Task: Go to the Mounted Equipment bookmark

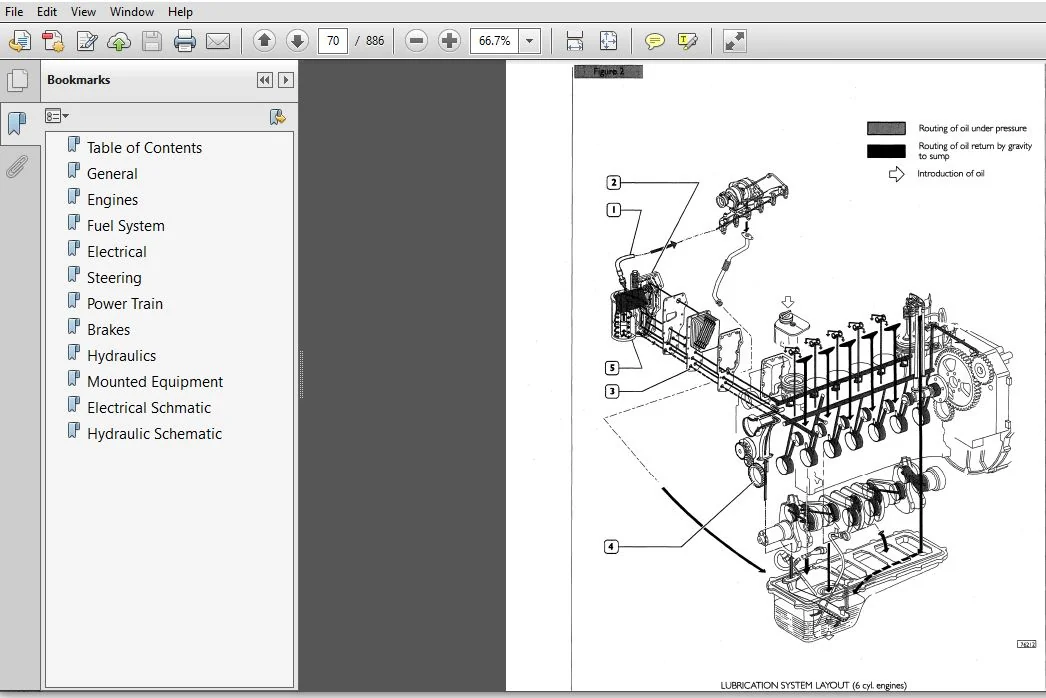Action: (x=155, y=382)
